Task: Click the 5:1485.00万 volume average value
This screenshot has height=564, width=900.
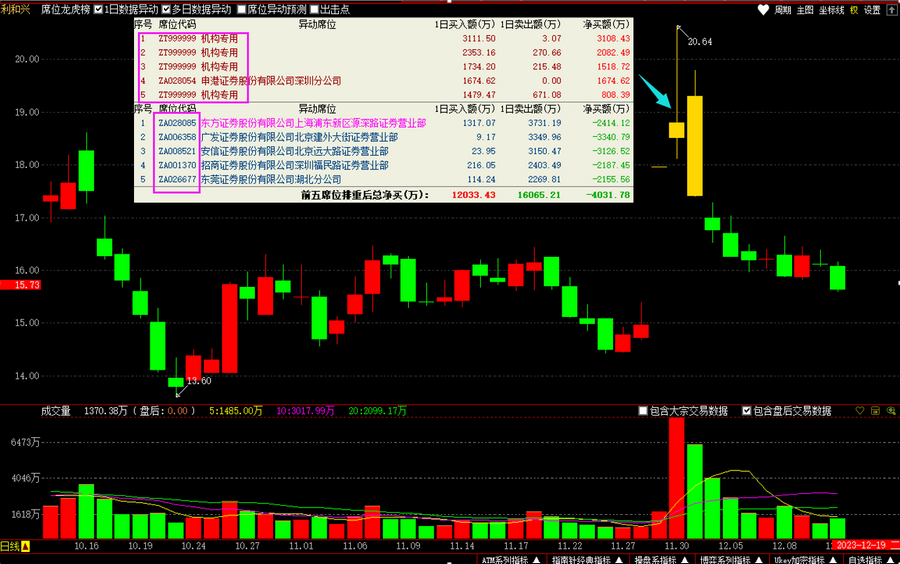Action: click(x=235, y=411)
